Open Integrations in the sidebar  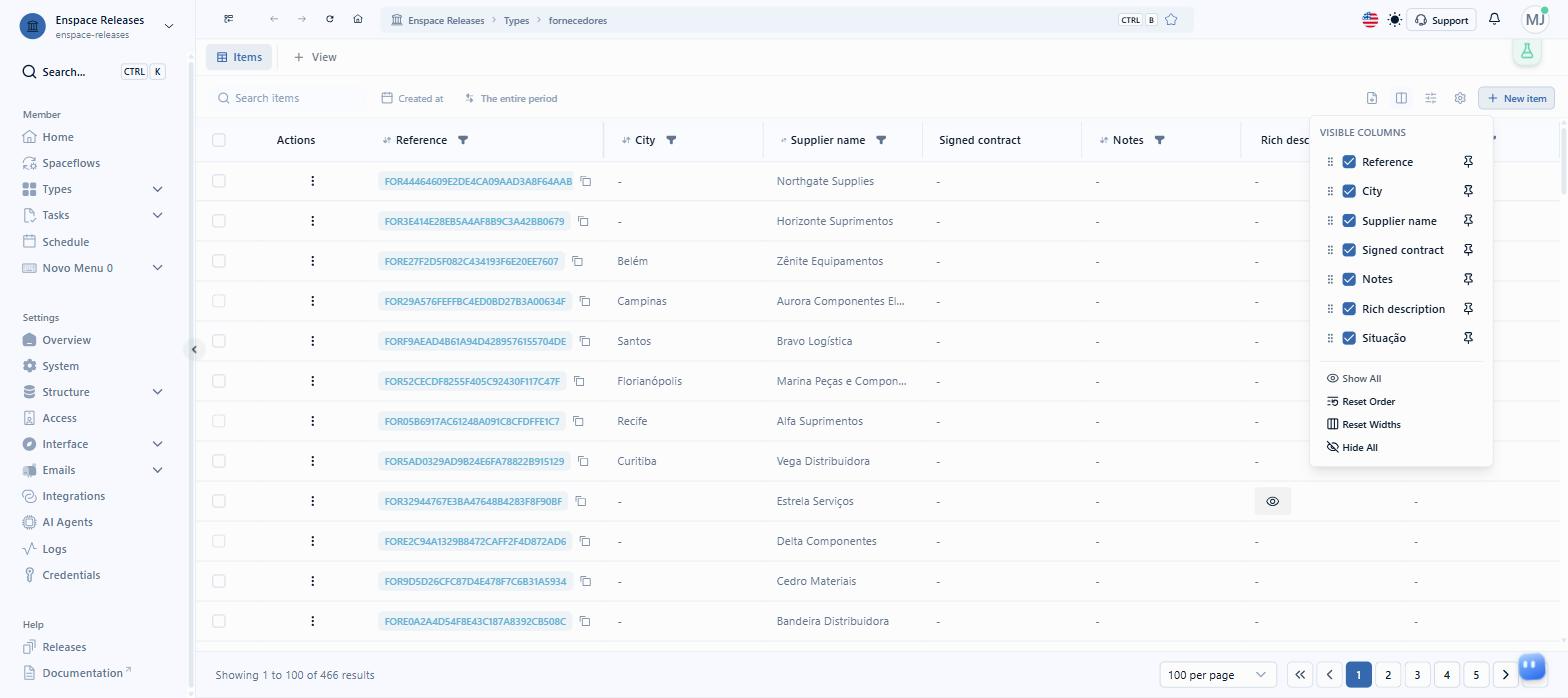pyautogui.click(x=73, y=496)
